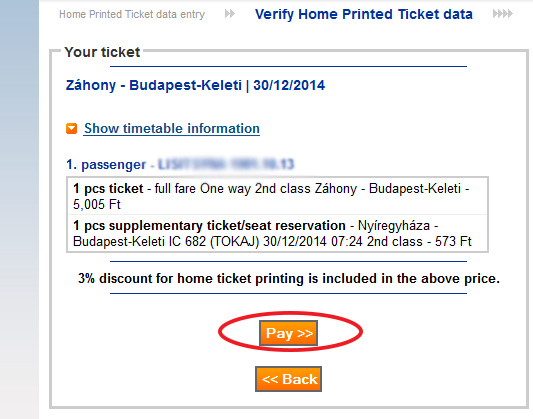The image size is (533, 419).
Task: Select the blurred passenger name text
Action: [x=226, y=164]
